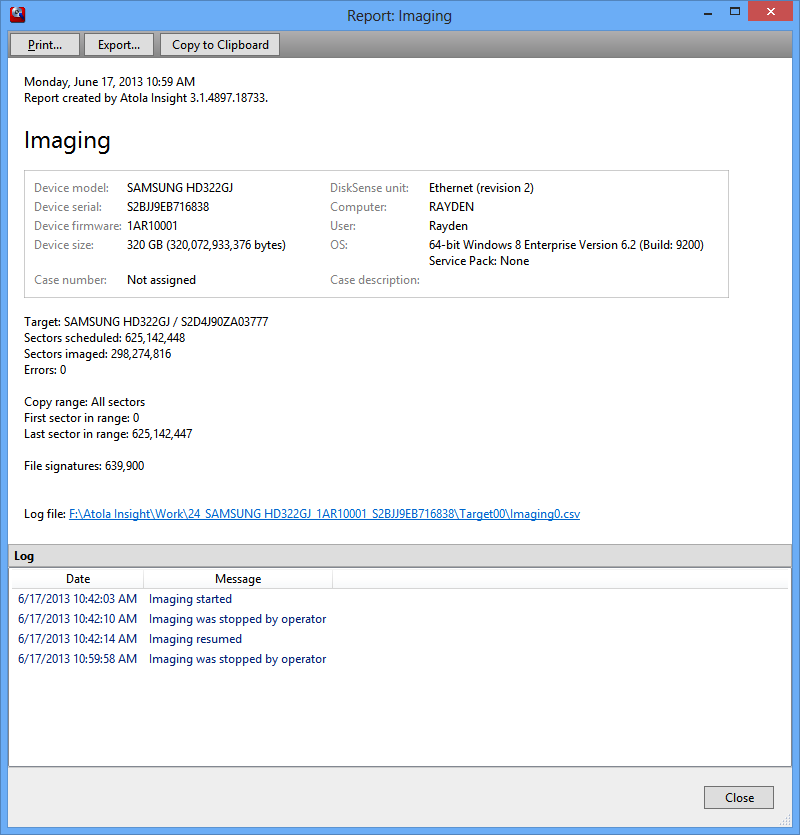Image resolution: width=800 pixels, height=835 pixels.
Task: Click the Imaging report heading
Action: [67, 141]
